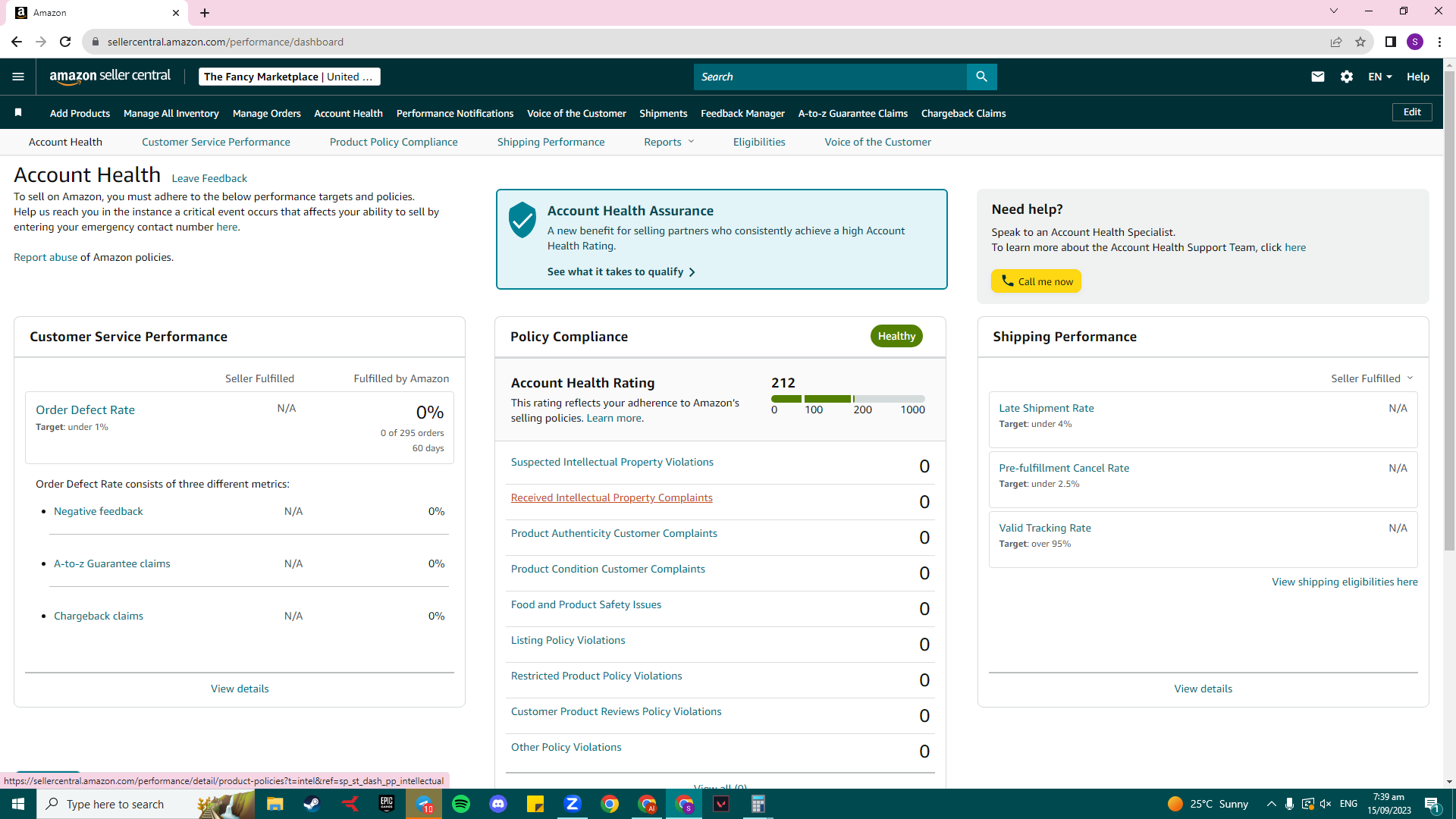Open the Chrome tab search chevron
Viewport: 1456px width, 819px height.
1334,11
